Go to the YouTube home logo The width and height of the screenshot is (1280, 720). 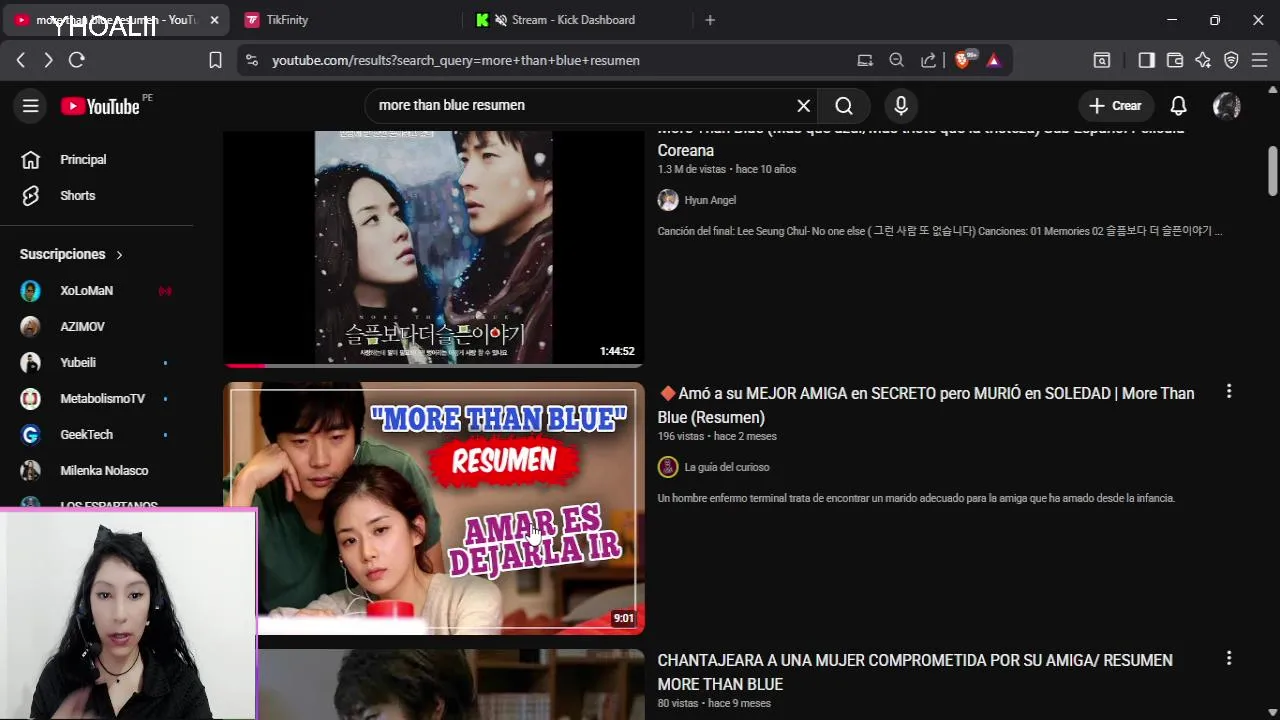tap(100, 106)
